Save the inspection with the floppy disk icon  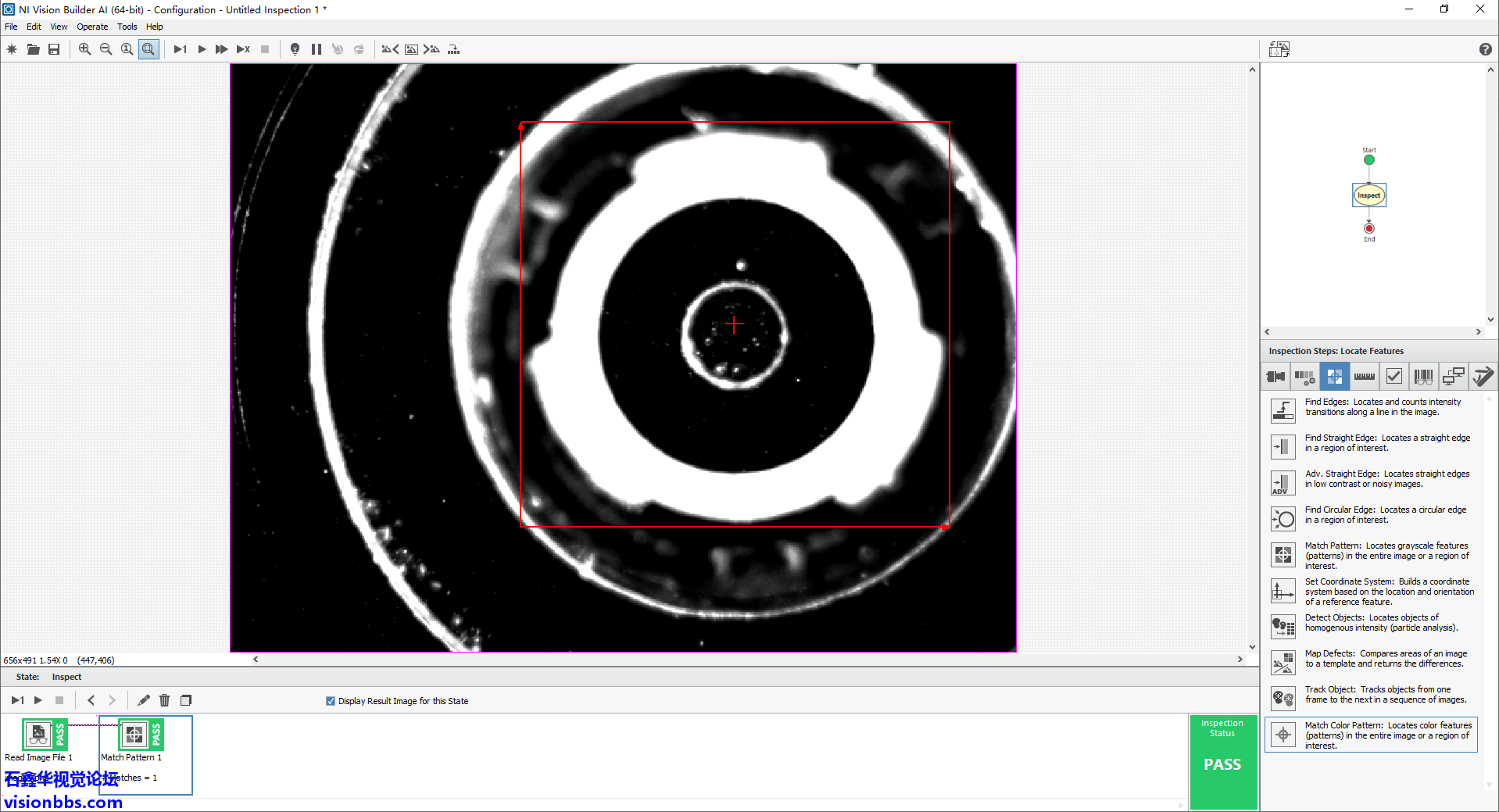coord(54,49)
